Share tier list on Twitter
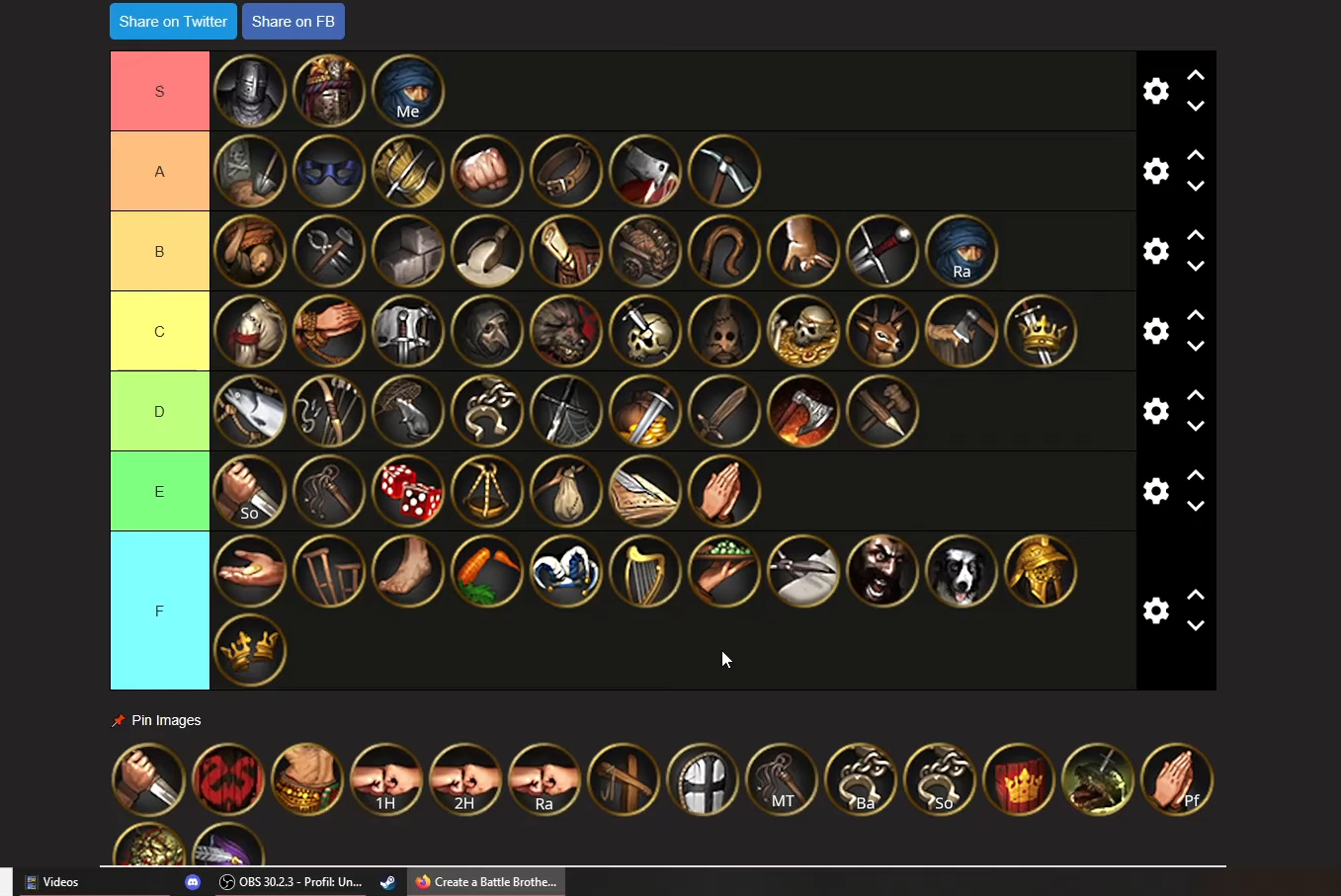 click(x=173, y=21)
